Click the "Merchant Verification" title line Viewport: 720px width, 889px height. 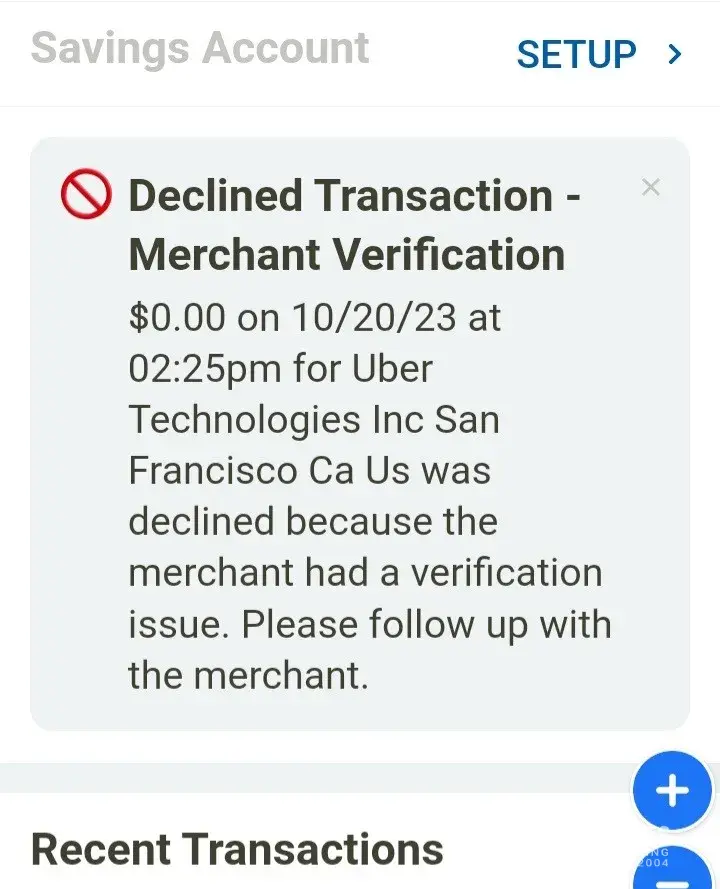[x=347, y=255]
